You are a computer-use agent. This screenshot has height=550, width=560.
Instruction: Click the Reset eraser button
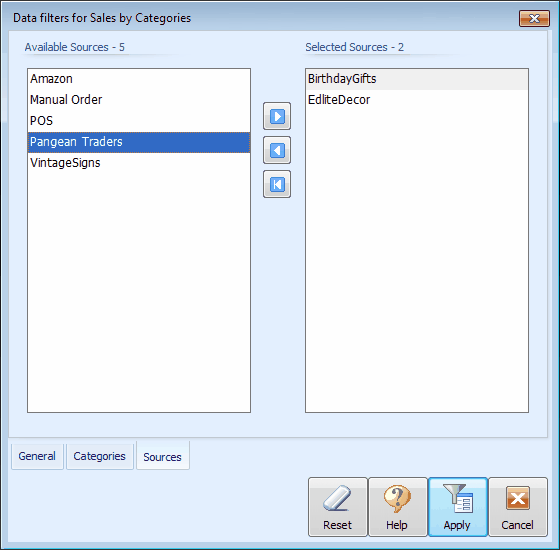coord(338,507)
